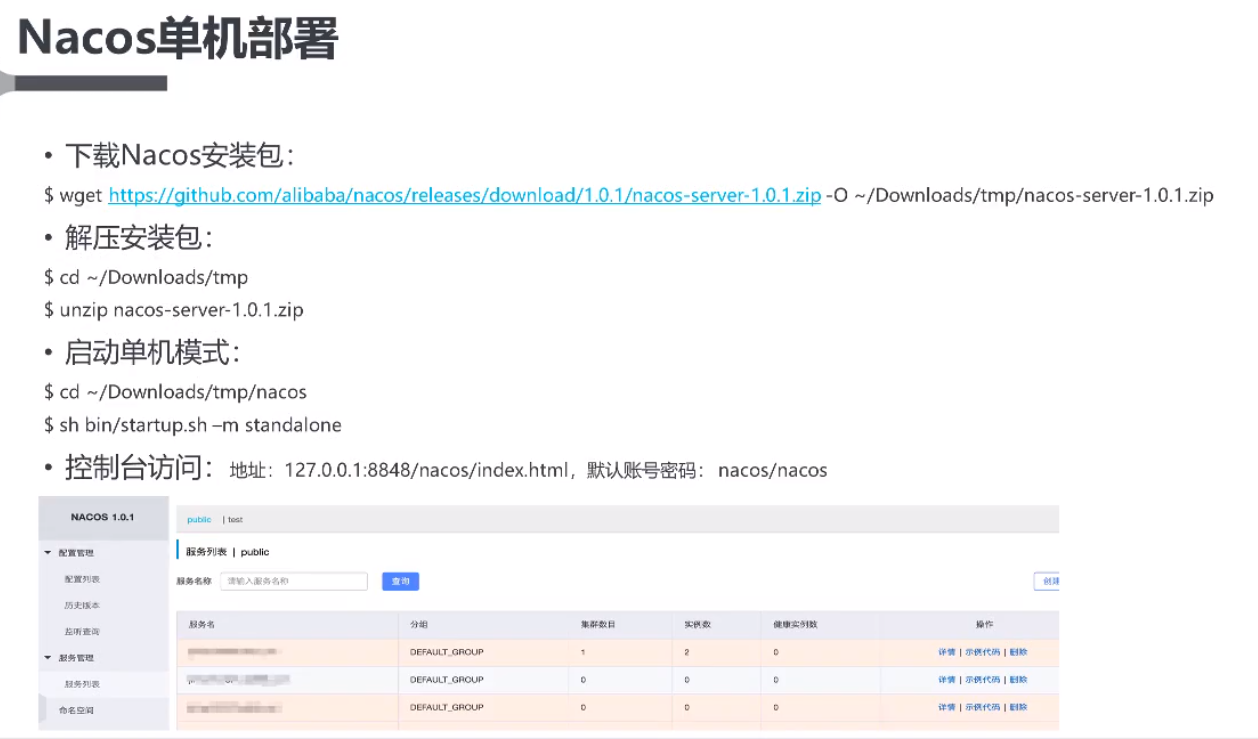Viewport: 1258px width, 739px height.
Task: Click the slide title Nacos单机部署
Action: click(x=178, y=39)
